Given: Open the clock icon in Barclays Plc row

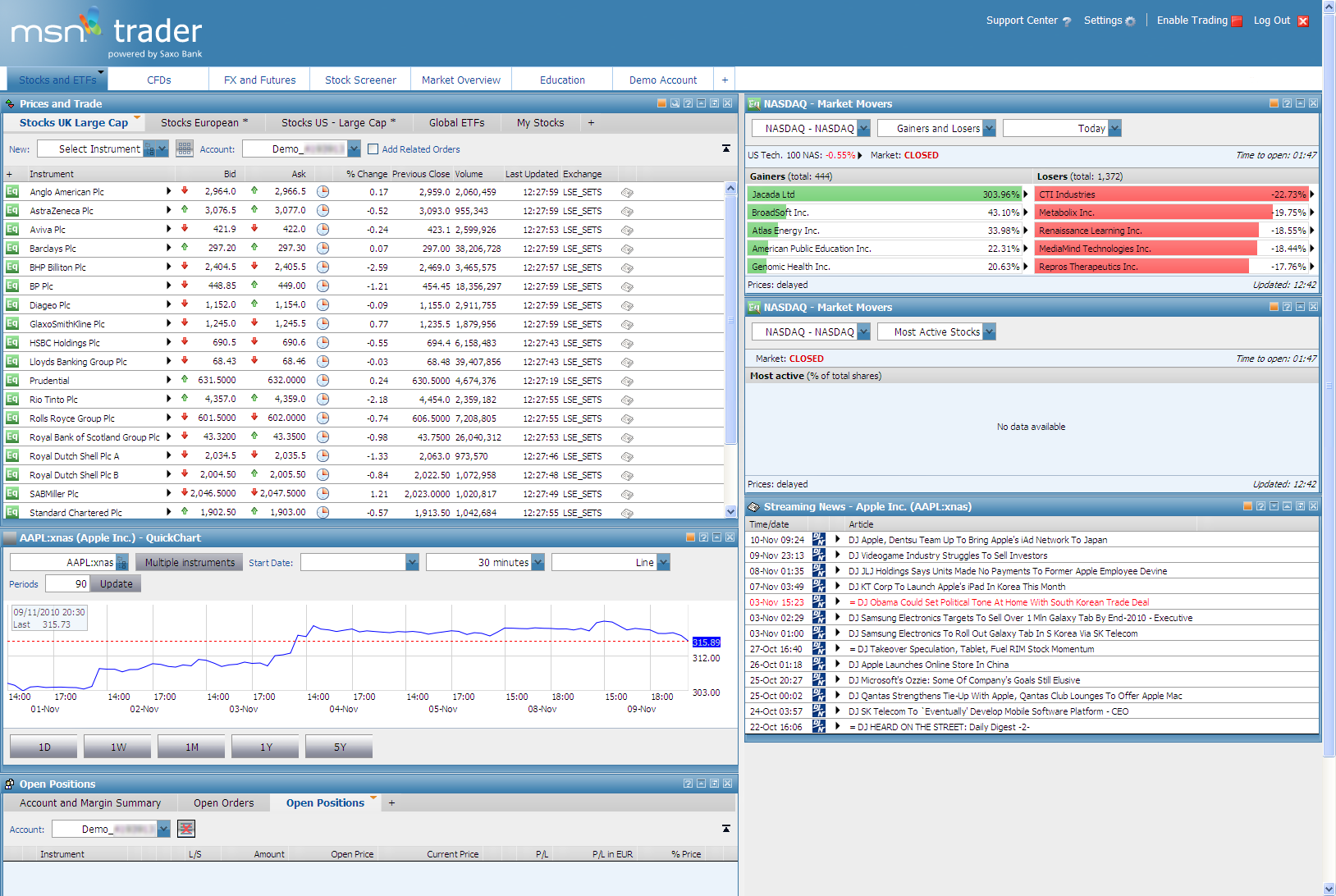Looking at the screenshot, I should pos(323,248).
